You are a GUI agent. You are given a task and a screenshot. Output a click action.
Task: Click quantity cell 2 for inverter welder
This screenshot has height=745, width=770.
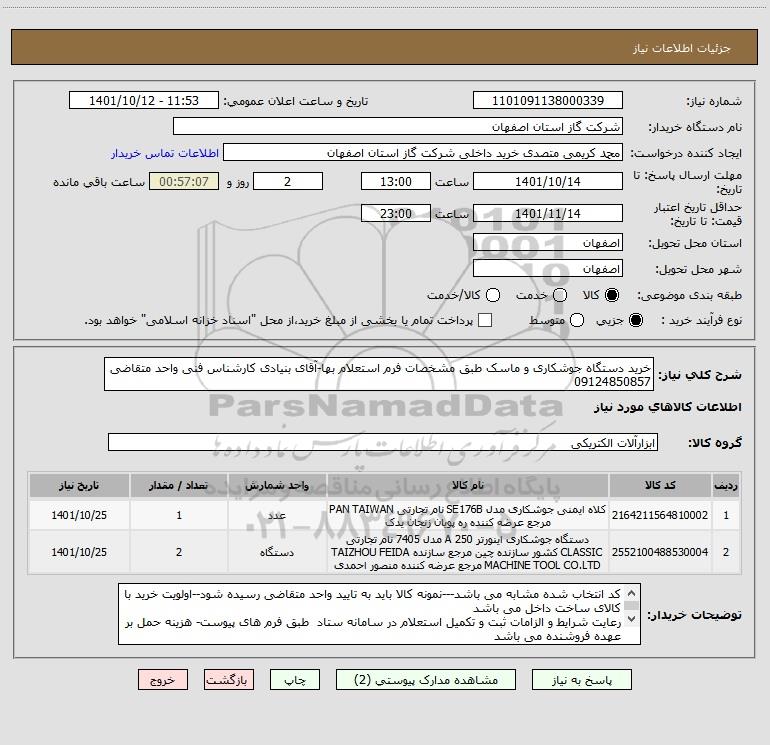pyautogui.click(x=179, y=552)
